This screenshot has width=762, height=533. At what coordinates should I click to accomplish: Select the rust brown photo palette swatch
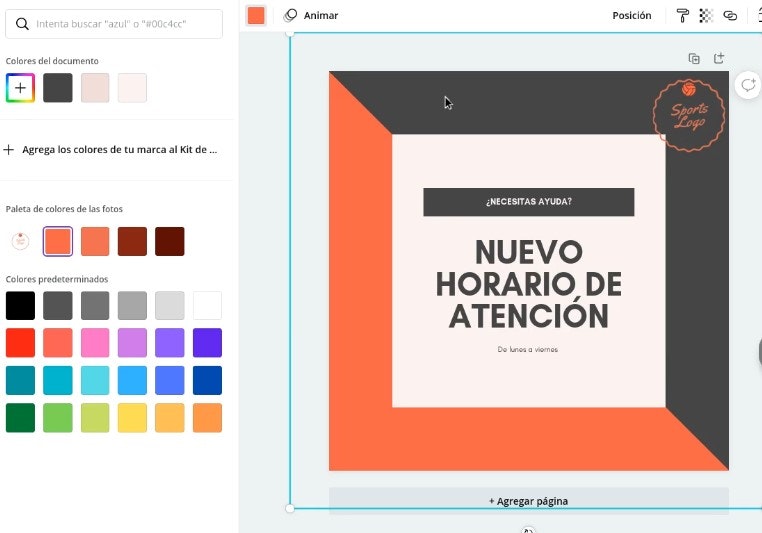point(132,241)
